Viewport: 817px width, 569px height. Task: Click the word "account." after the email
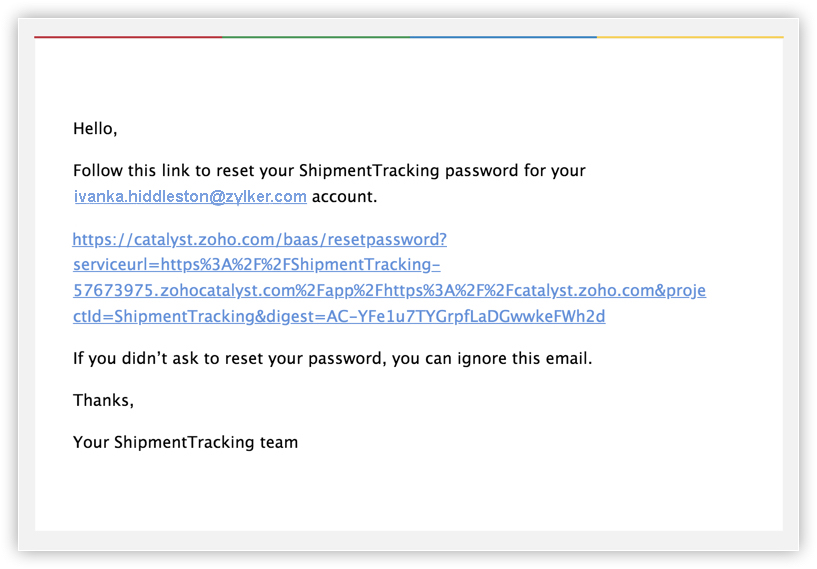click(x=344, y=196)
